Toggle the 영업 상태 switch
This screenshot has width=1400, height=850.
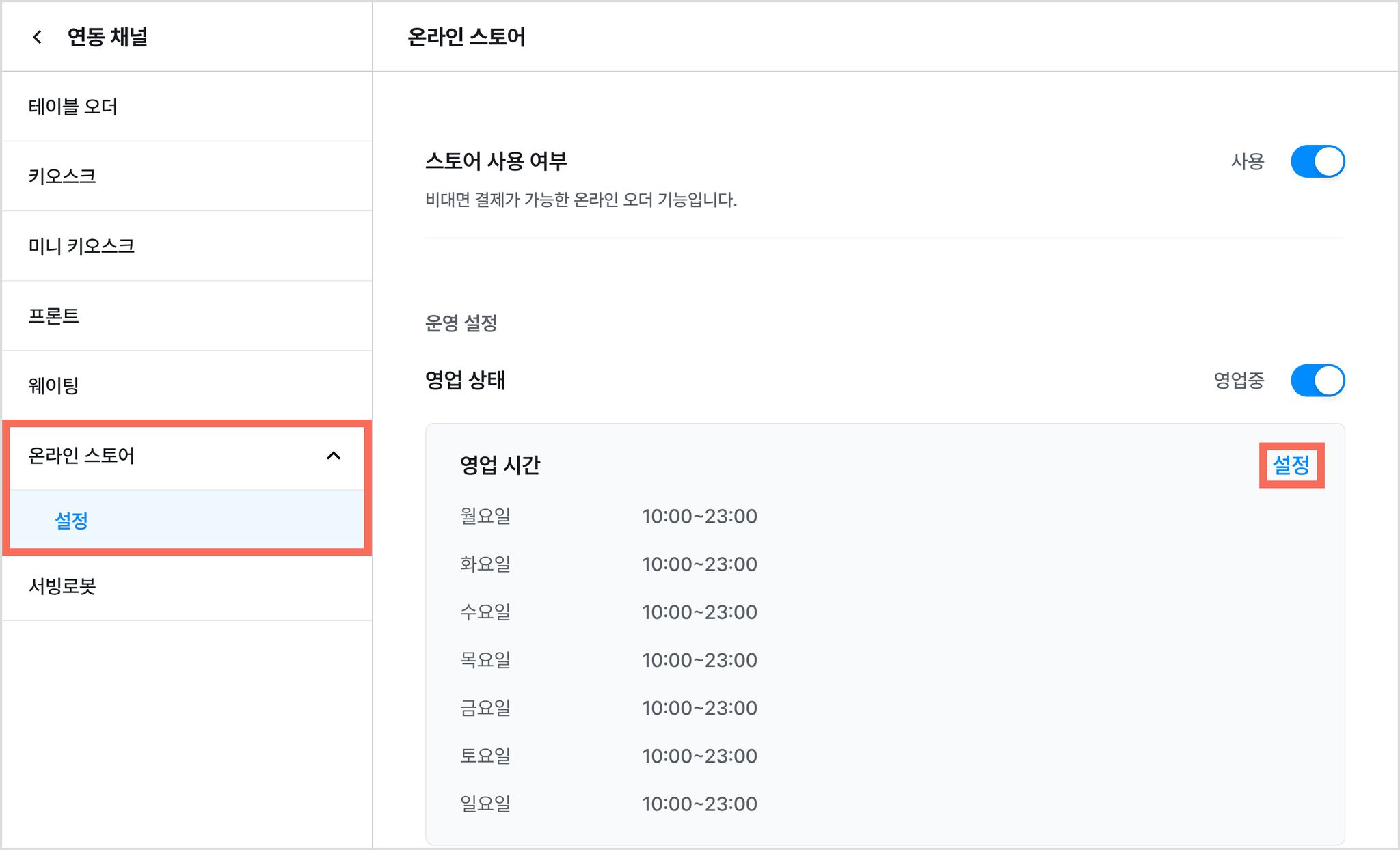[x=1317, y=380]
